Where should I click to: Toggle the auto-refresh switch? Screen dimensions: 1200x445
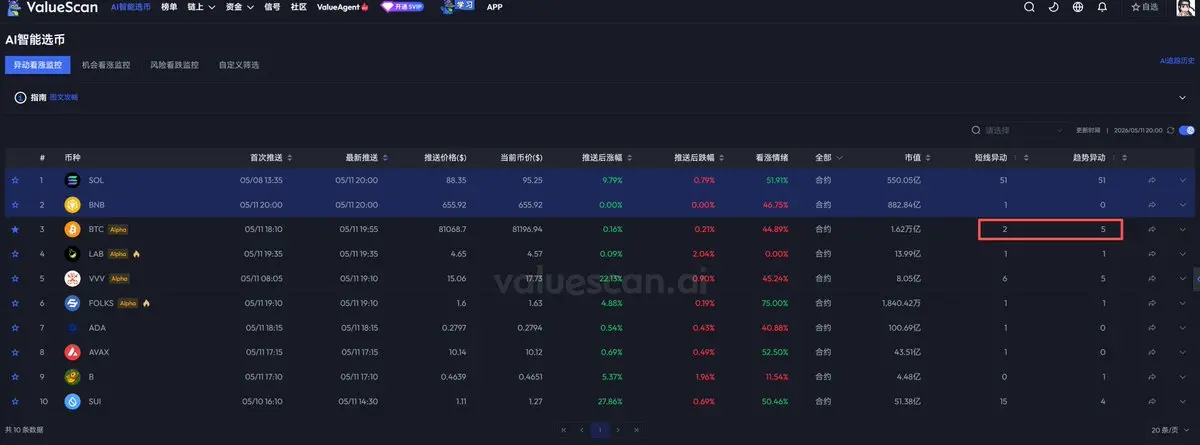coord(1187,130)
